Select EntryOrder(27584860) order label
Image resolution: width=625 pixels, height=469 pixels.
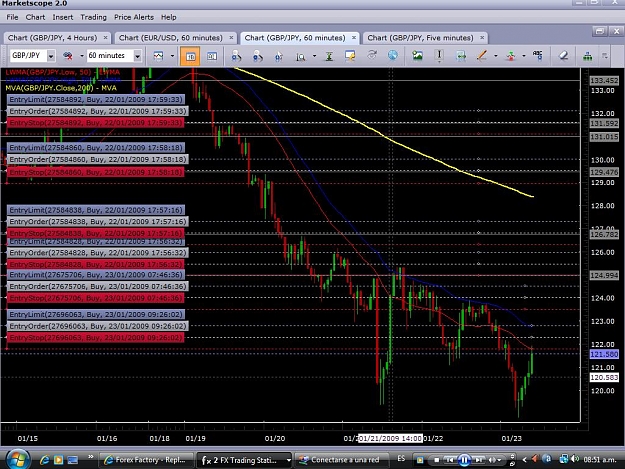tap(98, 159)
